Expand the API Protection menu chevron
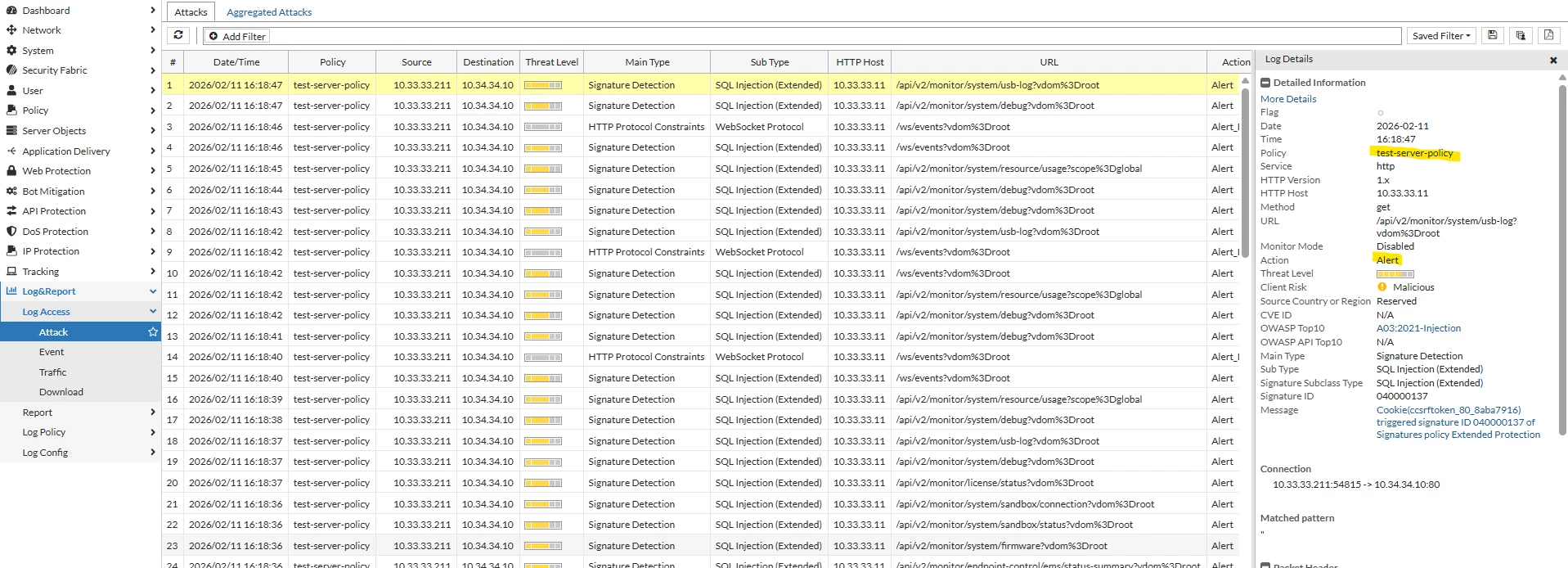Screen dimensions: 1568x568 [153, 211]
